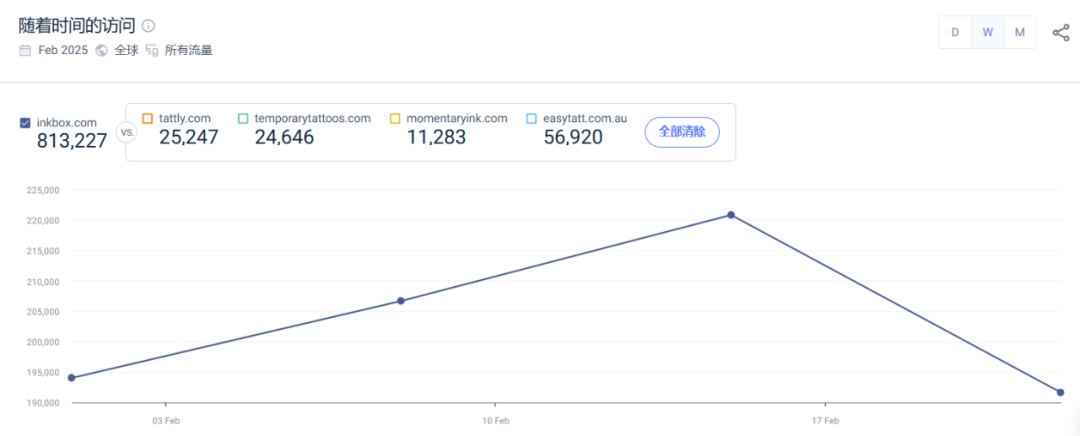Viewport: 1080px width, 436px height.
Task: Click the 全球 region label
Action: 126,50
